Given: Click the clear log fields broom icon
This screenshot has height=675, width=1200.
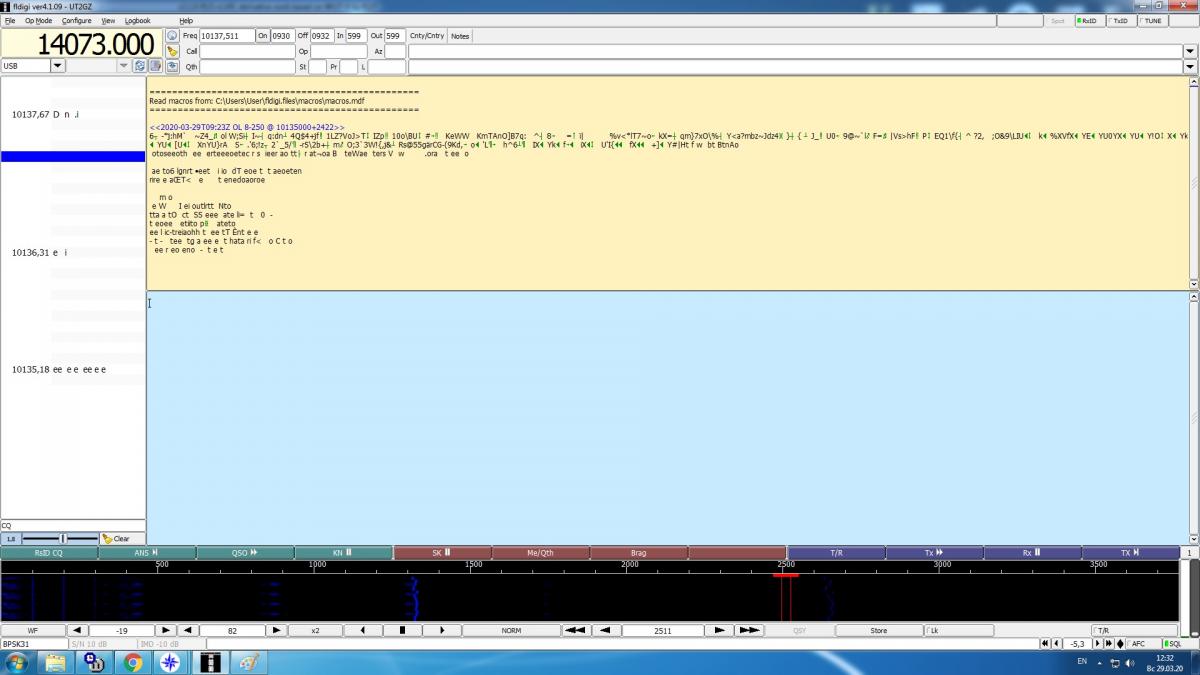Looking at the screenshot, I should coord(172,51).
